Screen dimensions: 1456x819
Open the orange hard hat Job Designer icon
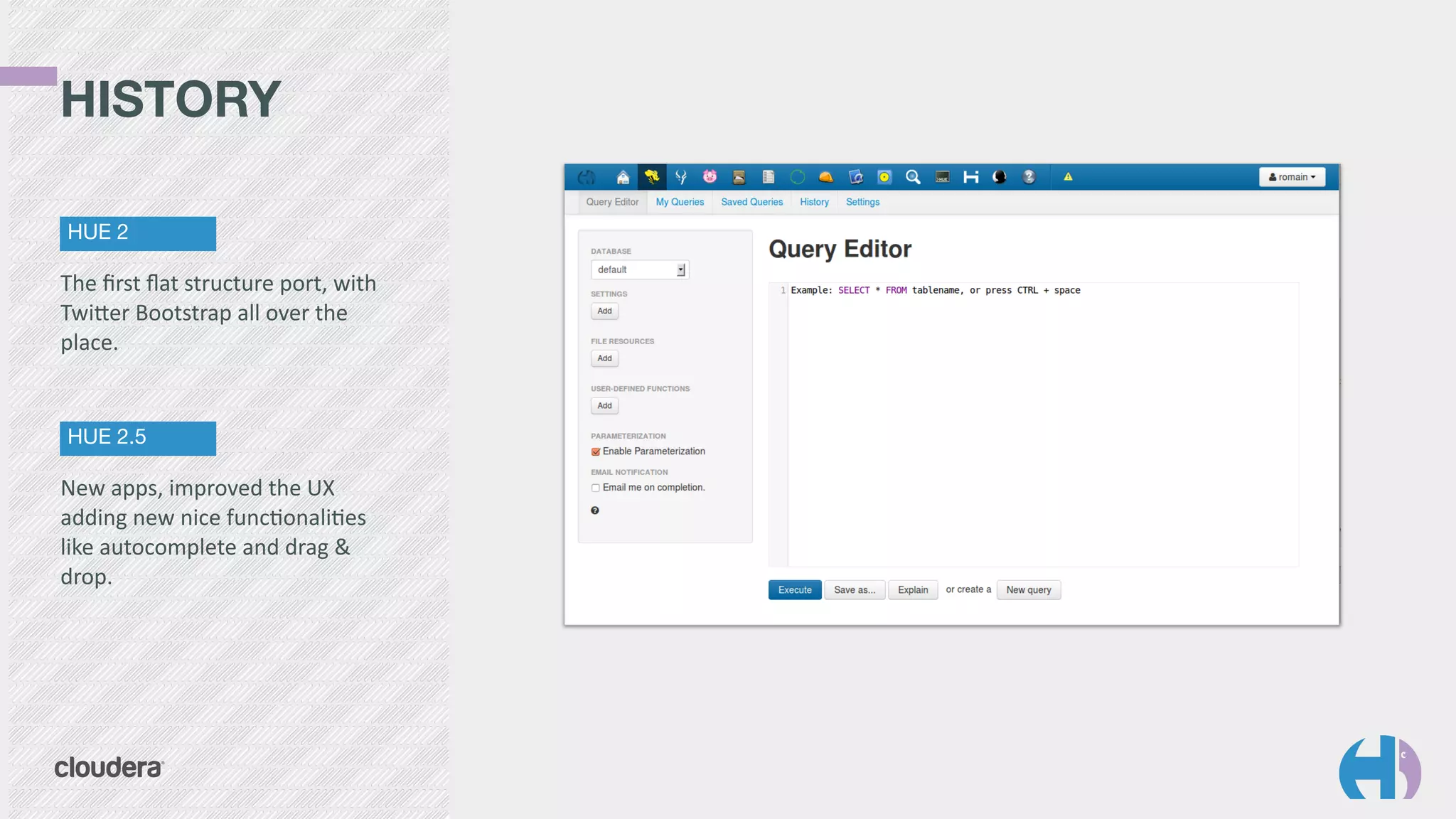click(826, 177)
